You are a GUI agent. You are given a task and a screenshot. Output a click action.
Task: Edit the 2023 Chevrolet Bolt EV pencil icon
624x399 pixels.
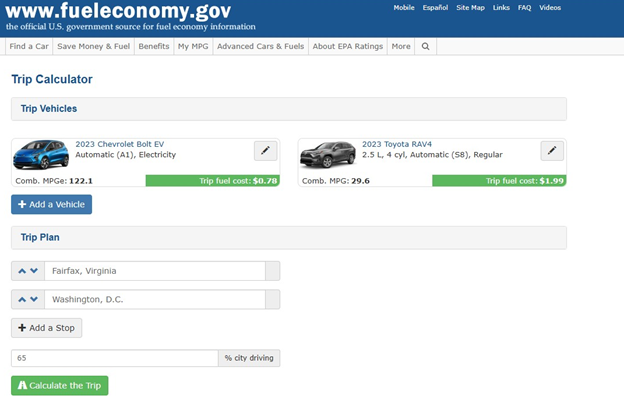pos(265,151)
